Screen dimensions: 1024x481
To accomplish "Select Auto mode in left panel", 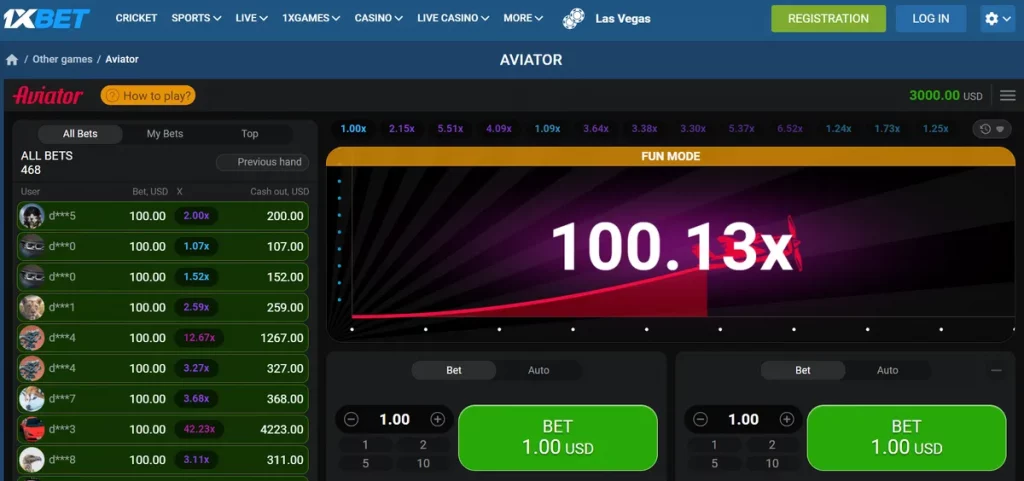I will click(x=539, y=370).
